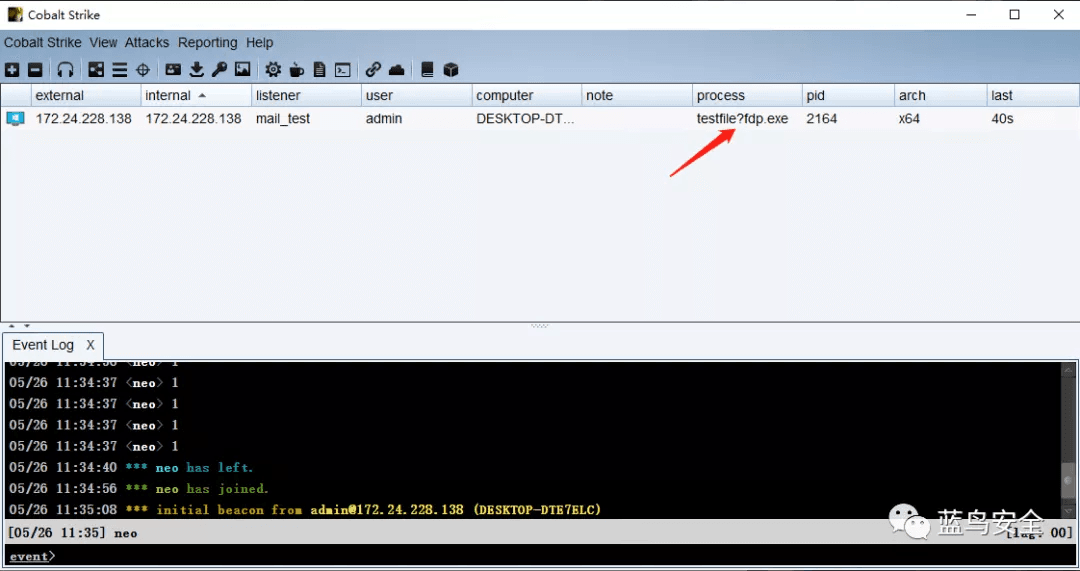Sort by the pid column header

point(848,96)
